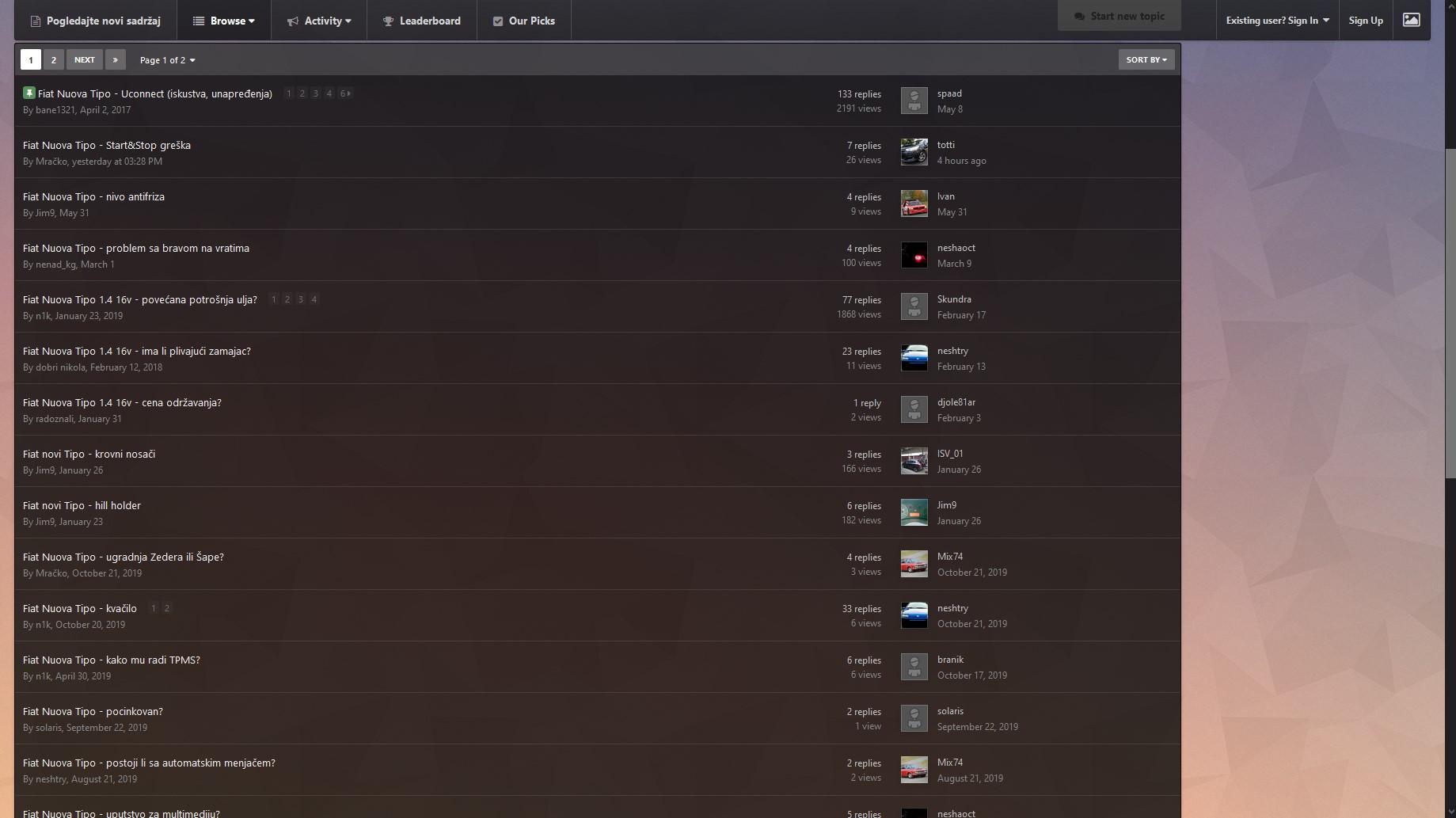Screen dimensions: 1456x818
Task: Expand the Page 1 of 2 selector
Action: 167,60
